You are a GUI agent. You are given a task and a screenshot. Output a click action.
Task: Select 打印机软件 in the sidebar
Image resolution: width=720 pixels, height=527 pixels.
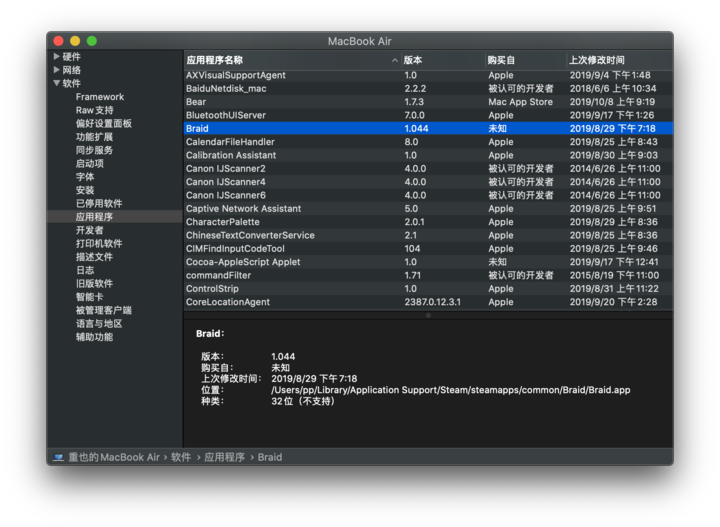[x=99, y=243]
